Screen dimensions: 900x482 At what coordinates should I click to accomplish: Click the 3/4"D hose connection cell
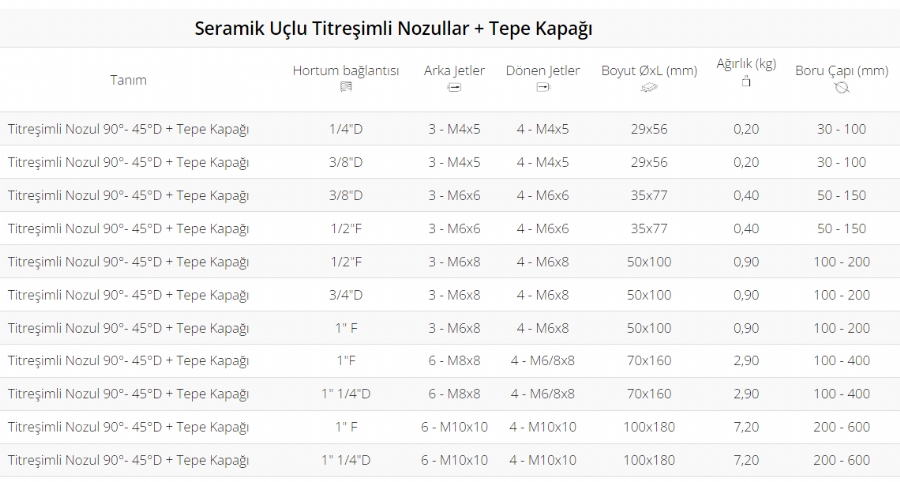[346, 295]
